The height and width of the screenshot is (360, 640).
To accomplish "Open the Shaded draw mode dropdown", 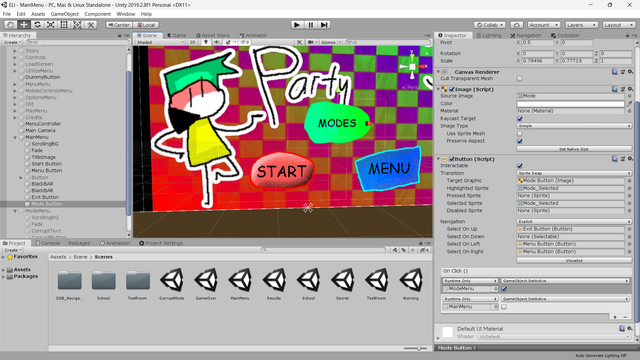I will point(160,42).
